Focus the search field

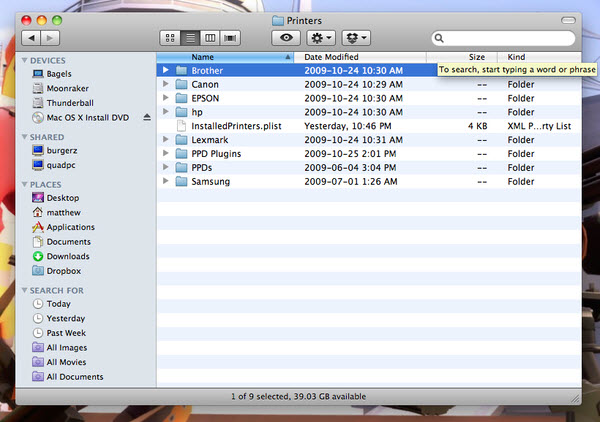pos(503,38)
